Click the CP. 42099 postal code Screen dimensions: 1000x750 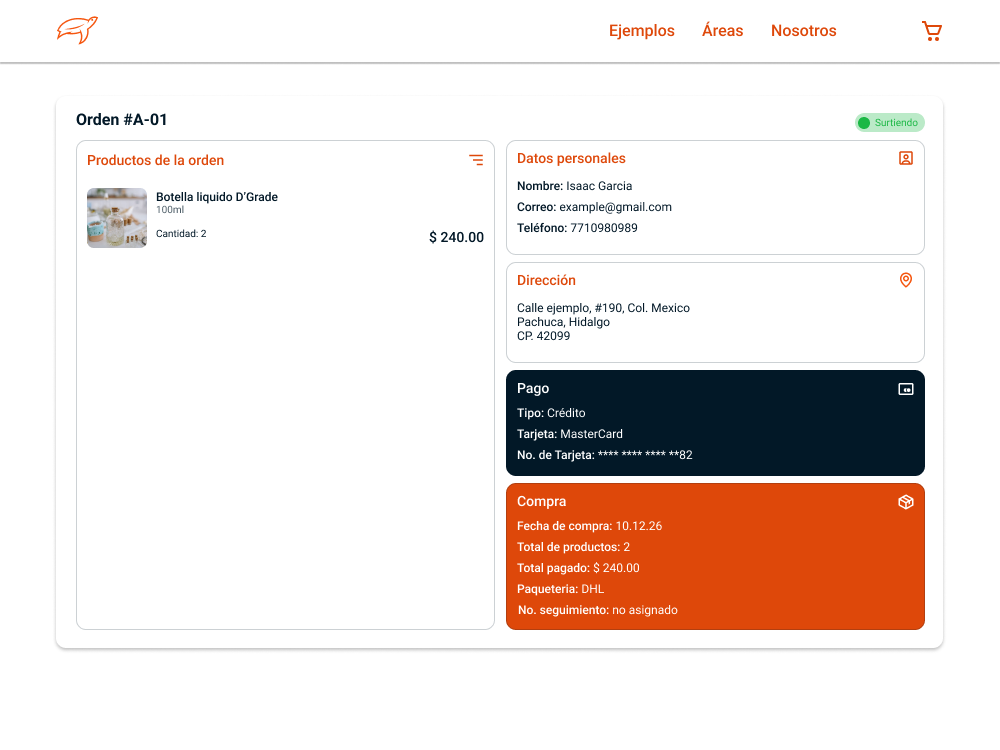[543, 336]
